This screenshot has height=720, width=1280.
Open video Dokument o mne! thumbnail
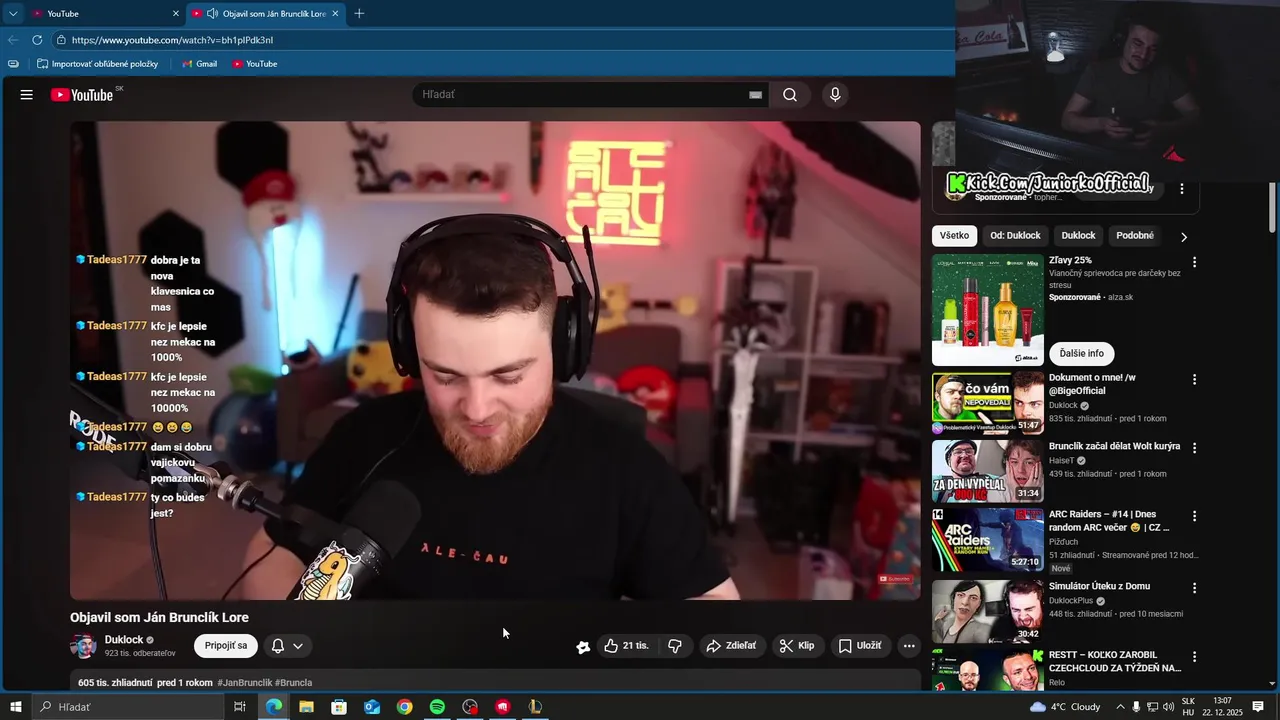click(x=988, y=403)
